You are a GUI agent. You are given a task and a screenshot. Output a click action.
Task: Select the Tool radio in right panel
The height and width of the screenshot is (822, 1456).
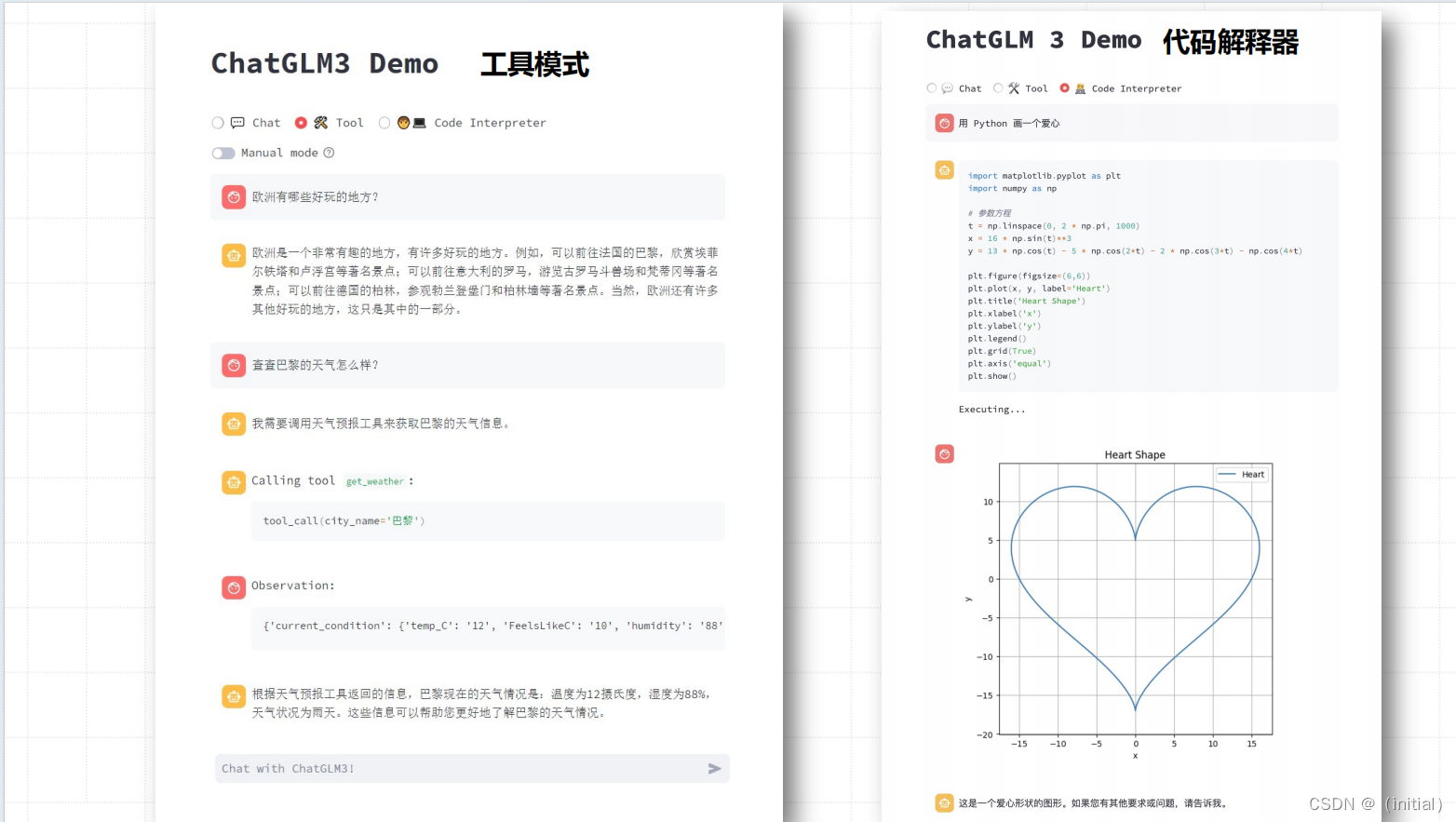tap(999, 88)
